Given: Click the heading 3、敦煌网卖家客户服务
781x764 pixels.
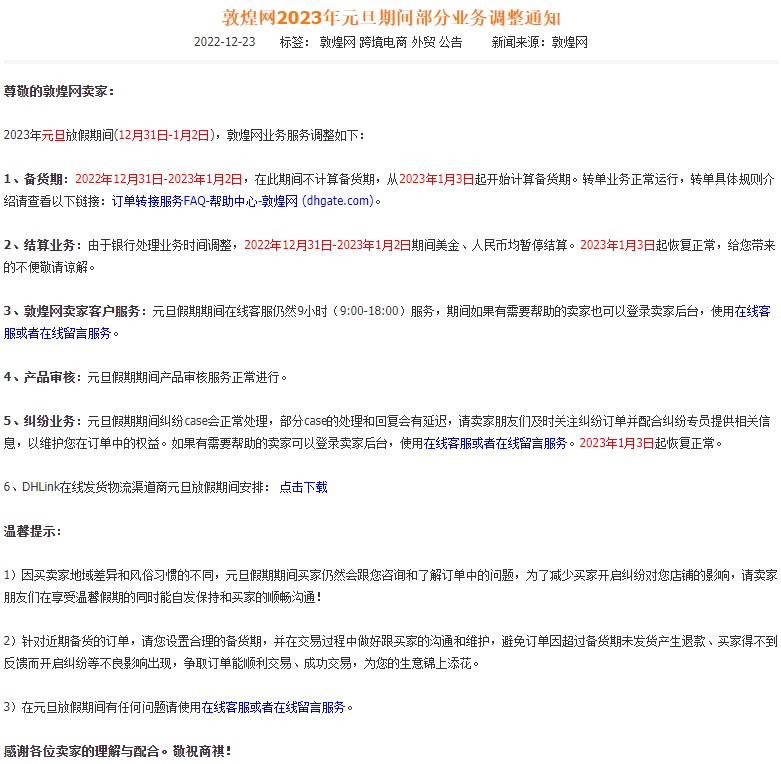Looking at the screenshot, I should 75,311.
